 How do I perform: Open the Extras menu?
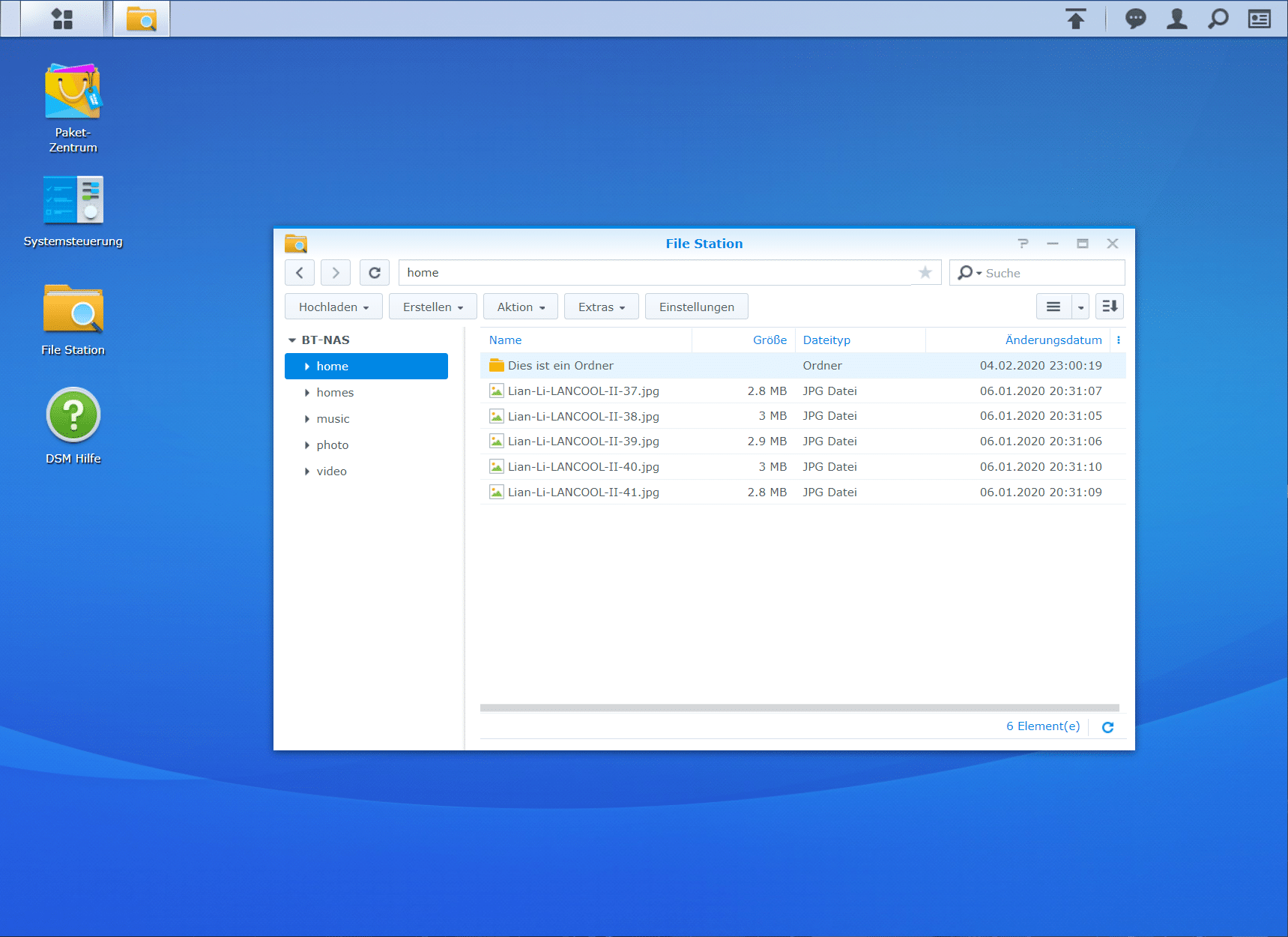click(x=601, y=307)
